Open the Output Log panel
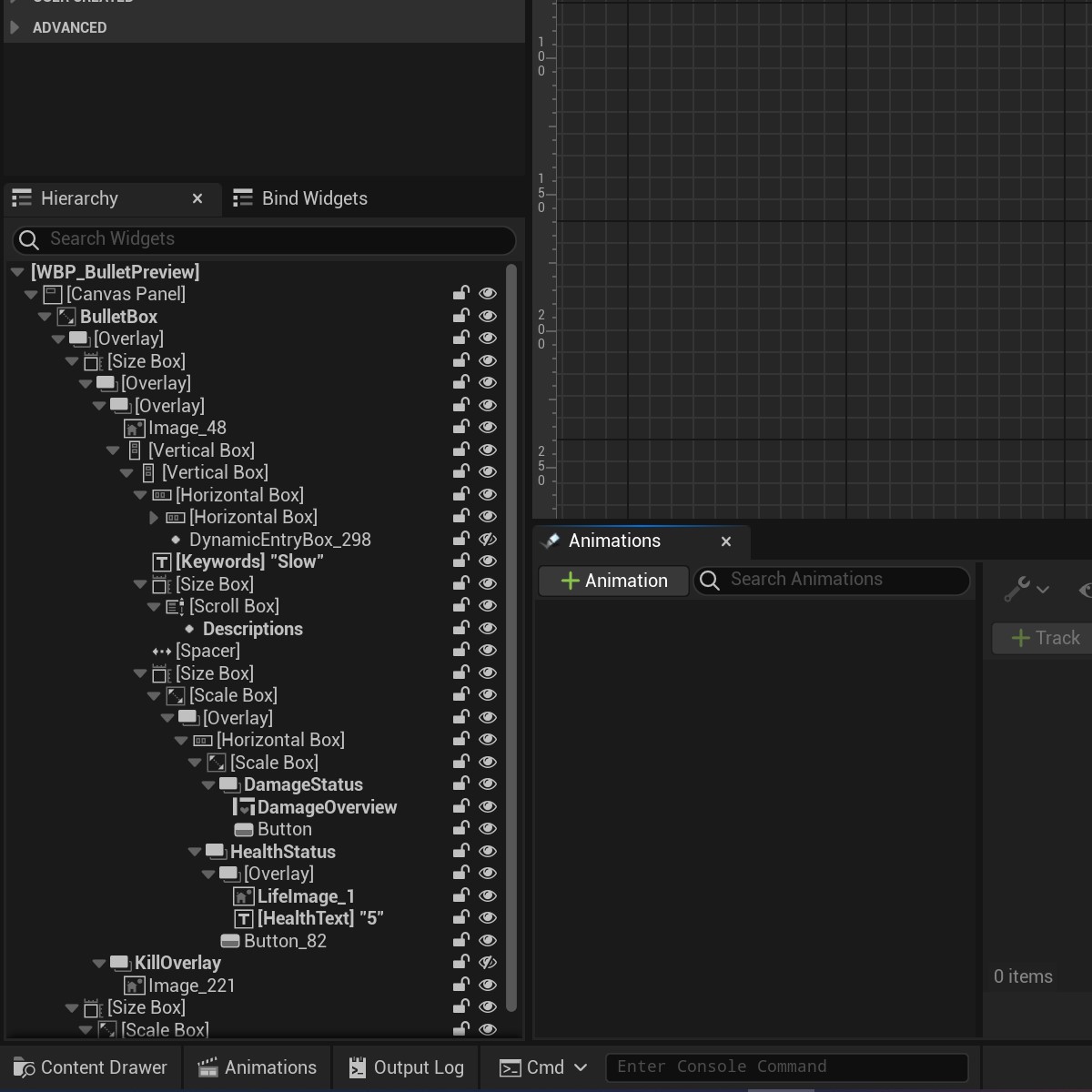Screen dimensions: 1092x1092 click(x=407, y=1067)
